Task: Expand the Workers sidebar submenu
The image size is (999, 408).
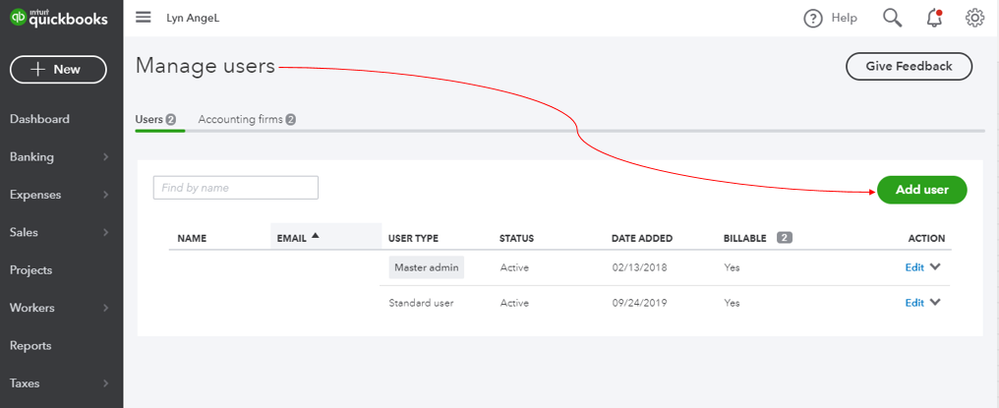Action: pyautogui.click(x=106, y=308)
